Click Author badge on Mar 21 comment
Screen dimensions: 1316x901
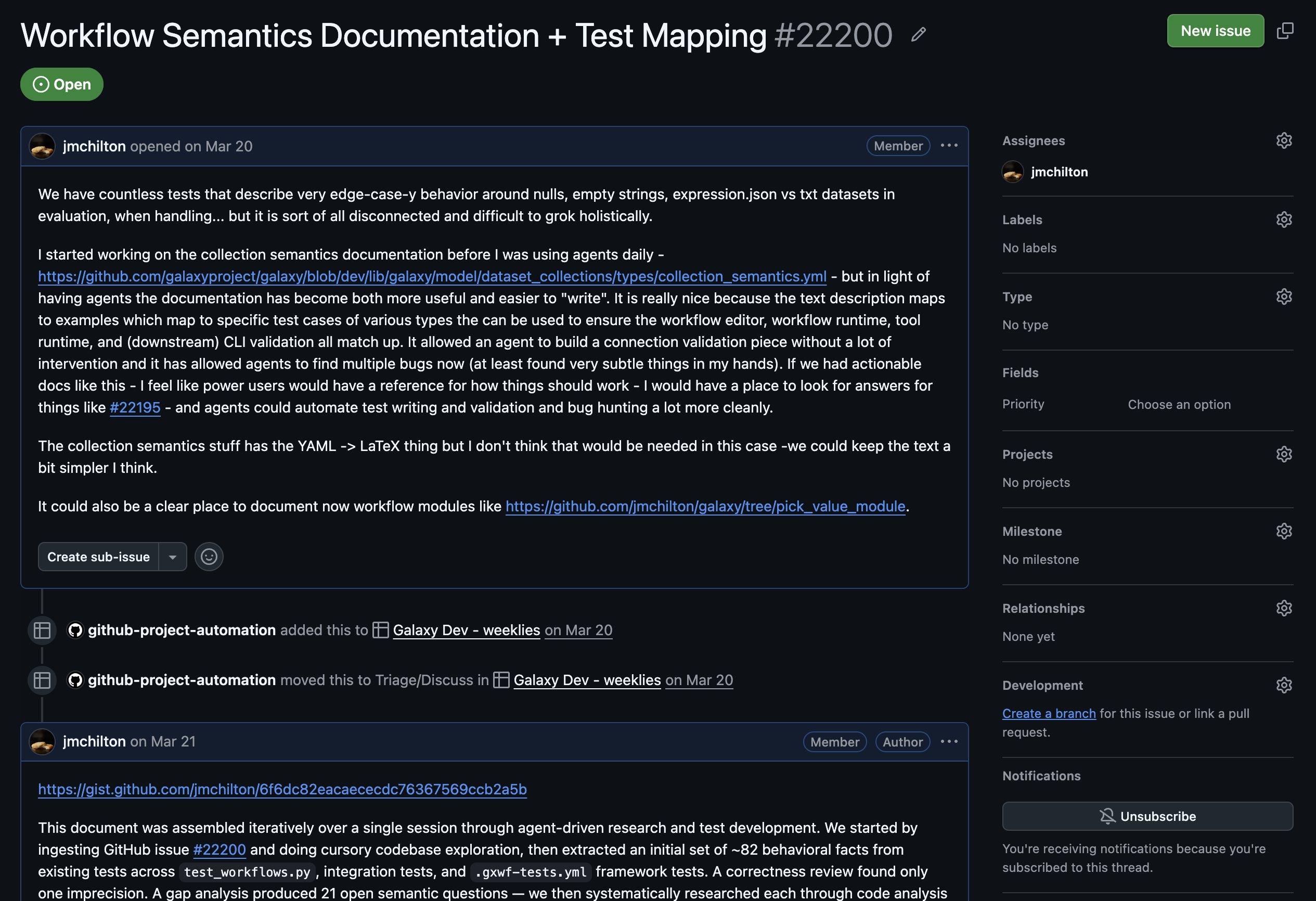pos(902,742)
